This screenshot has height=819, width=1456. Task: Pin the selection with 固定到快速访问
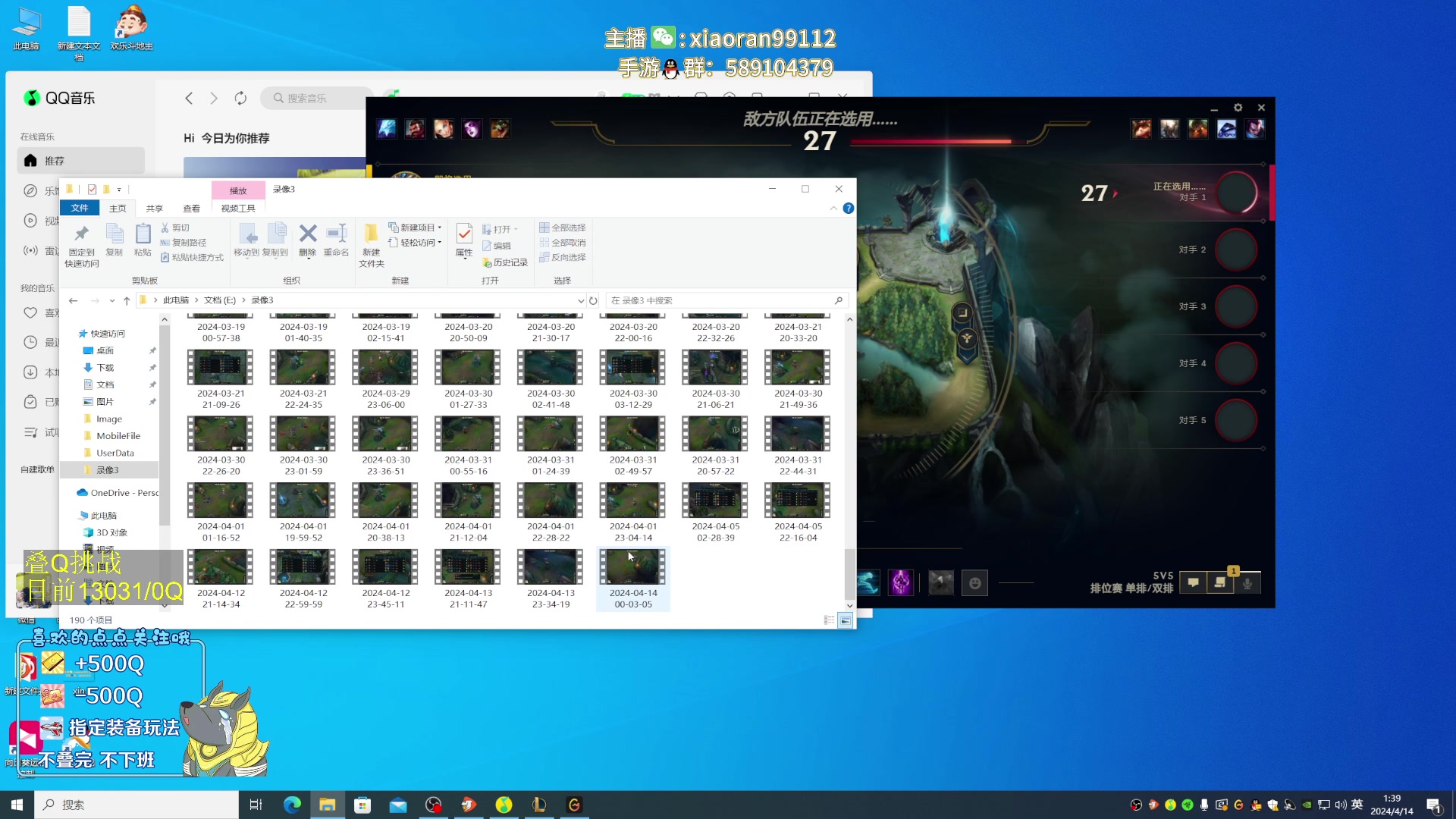click(81, 246)
